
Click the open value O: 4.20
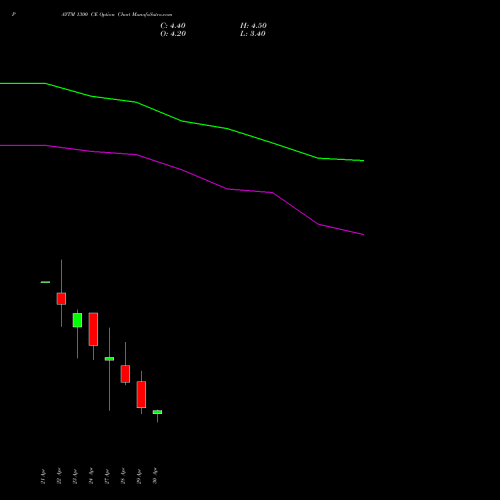(173, 34)
